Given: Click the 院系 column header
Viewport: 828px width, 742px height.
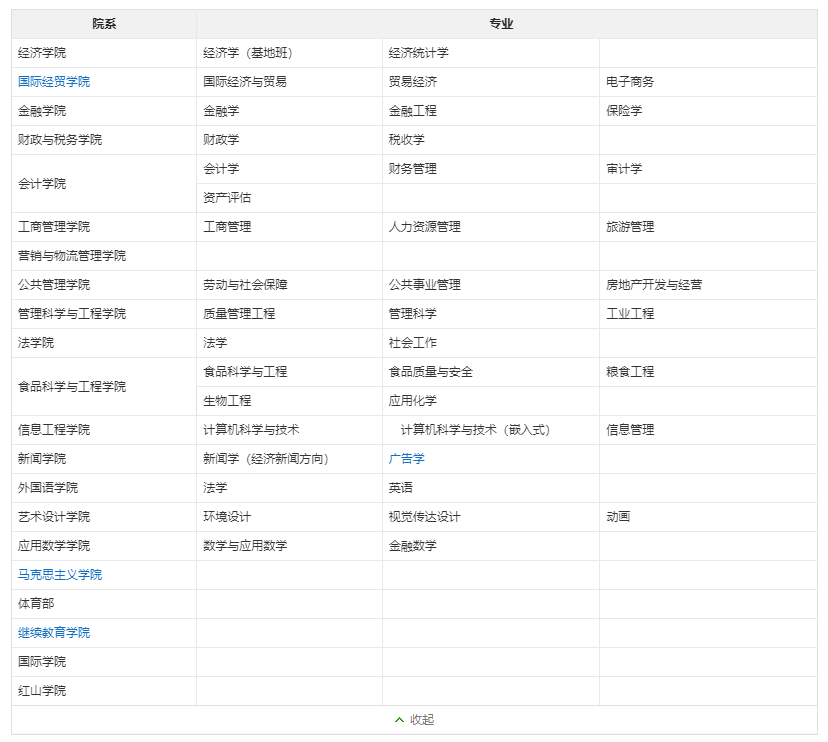Looking at the screenshot, I should click(104, 24).
